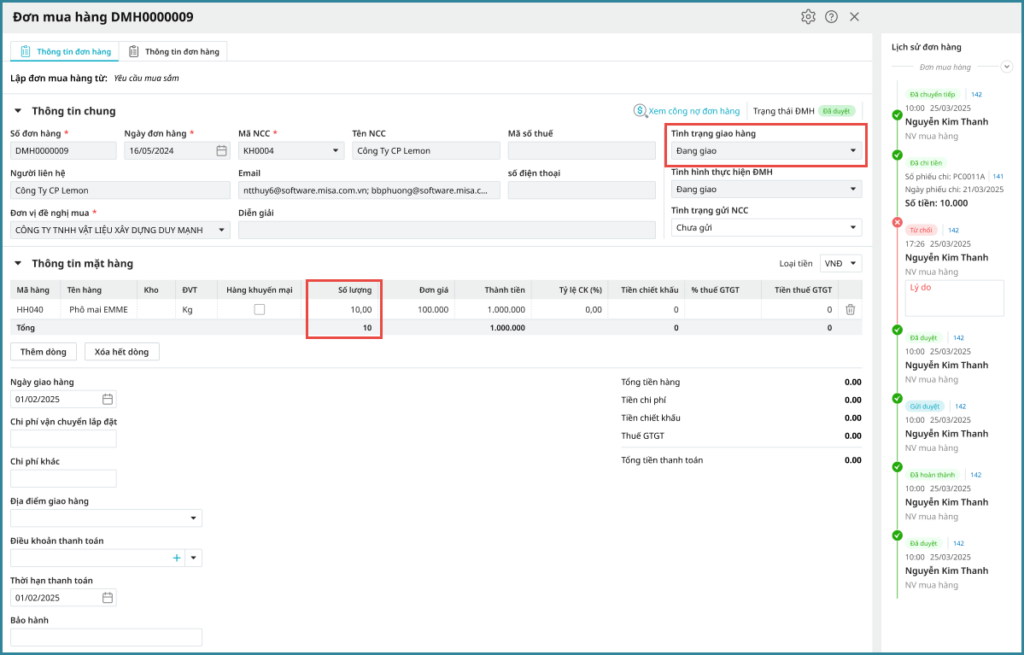This screenshot has width=1024, height=655.
Task: Collapse the Thông tin chung section
Action: click(x=18, y=111)
